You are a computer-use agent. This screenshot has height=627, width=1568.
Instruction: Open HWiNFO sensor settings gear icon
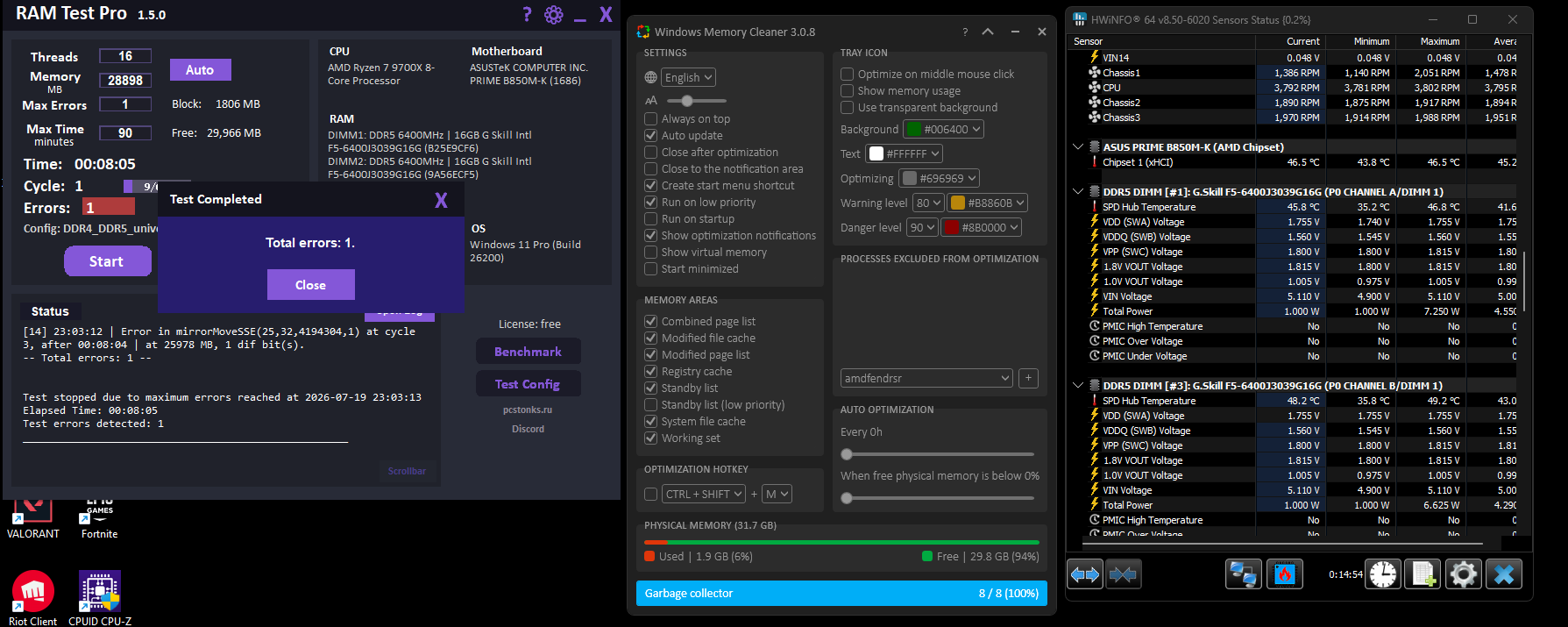tap(1464, 574)
